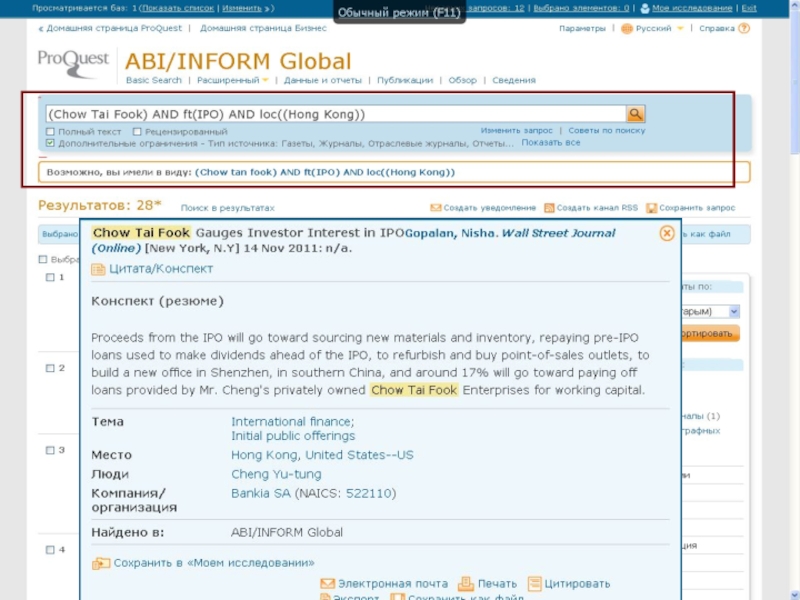This screenshot has height=600, width=800.
Task: Tick the checkbox for result 2
Action: 50,368
